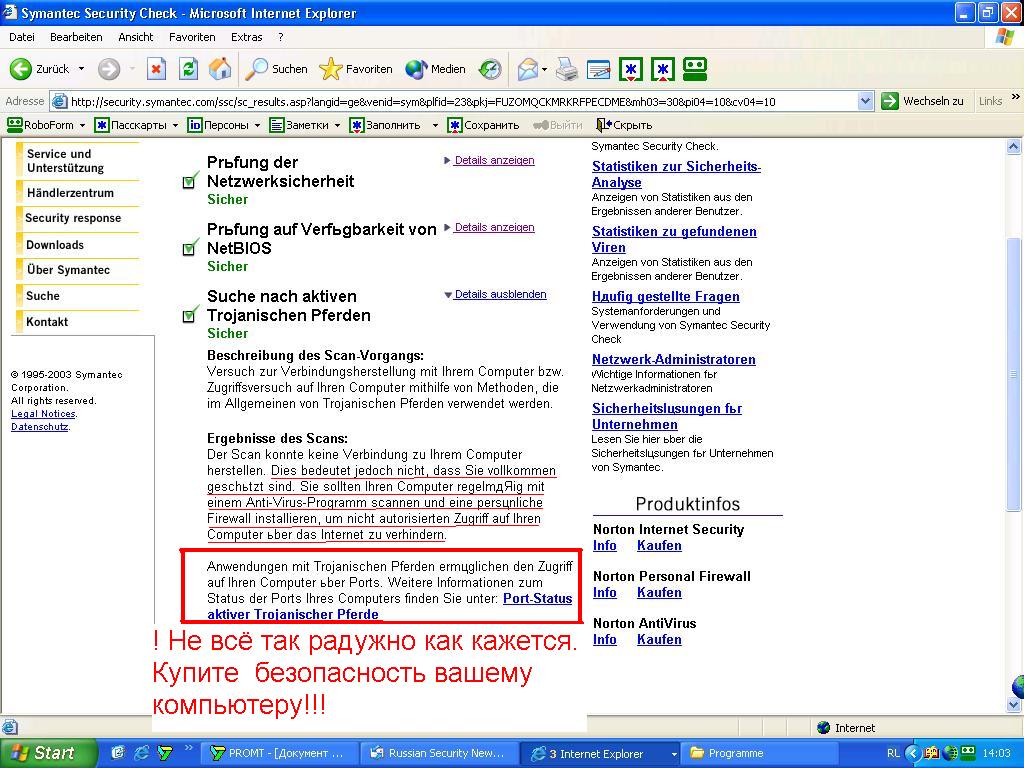Open Kontakt sidebar item
This screenshot has height=768, width=1024.
pyautogui.click(x=47, y=321)
